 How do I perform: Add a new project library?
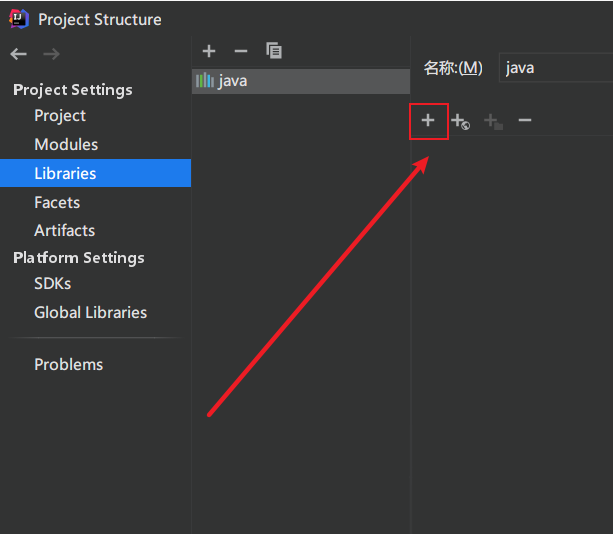[x=209, y=51]
